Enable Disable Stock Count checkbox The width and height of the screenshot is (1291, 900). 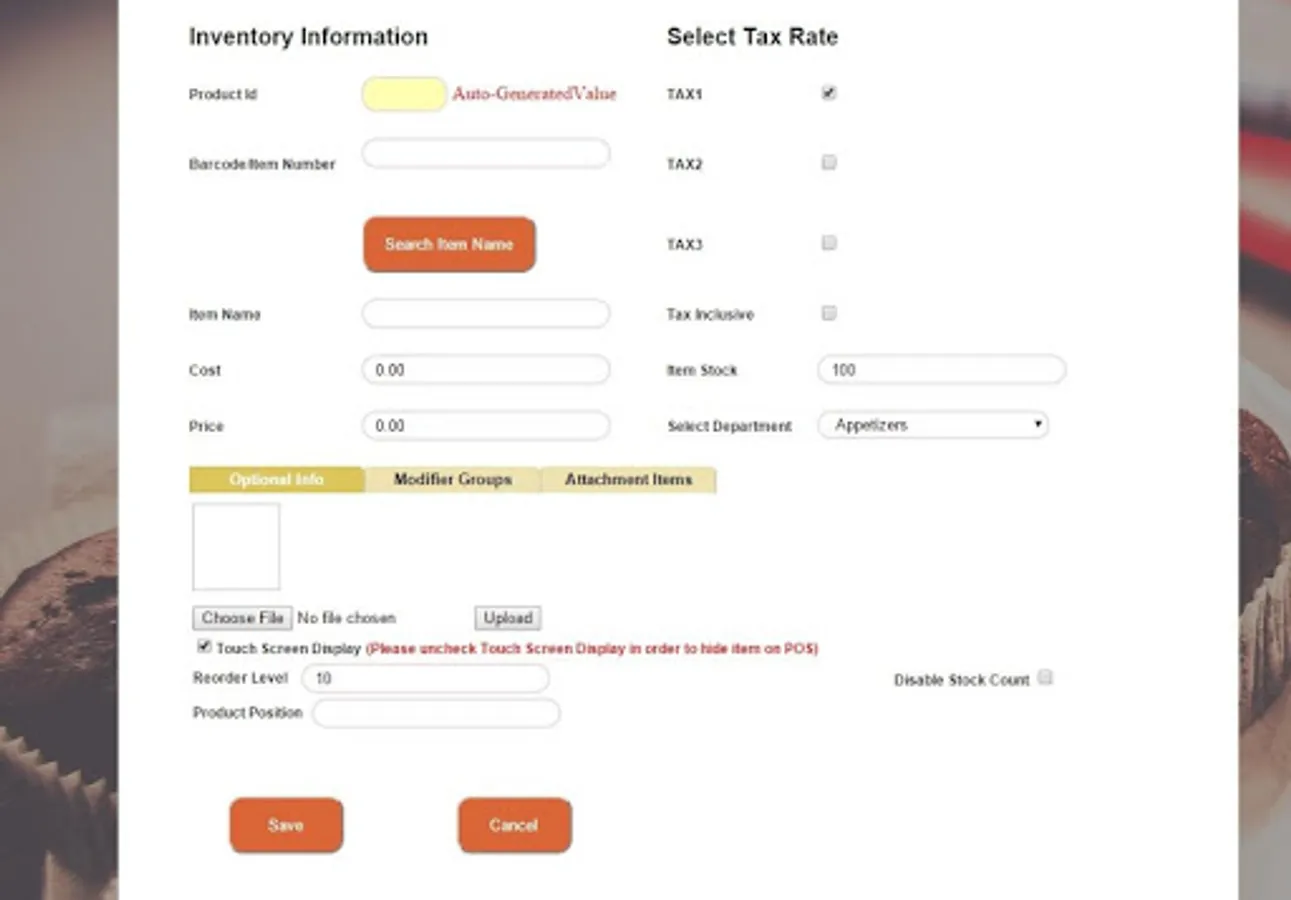1045,678
